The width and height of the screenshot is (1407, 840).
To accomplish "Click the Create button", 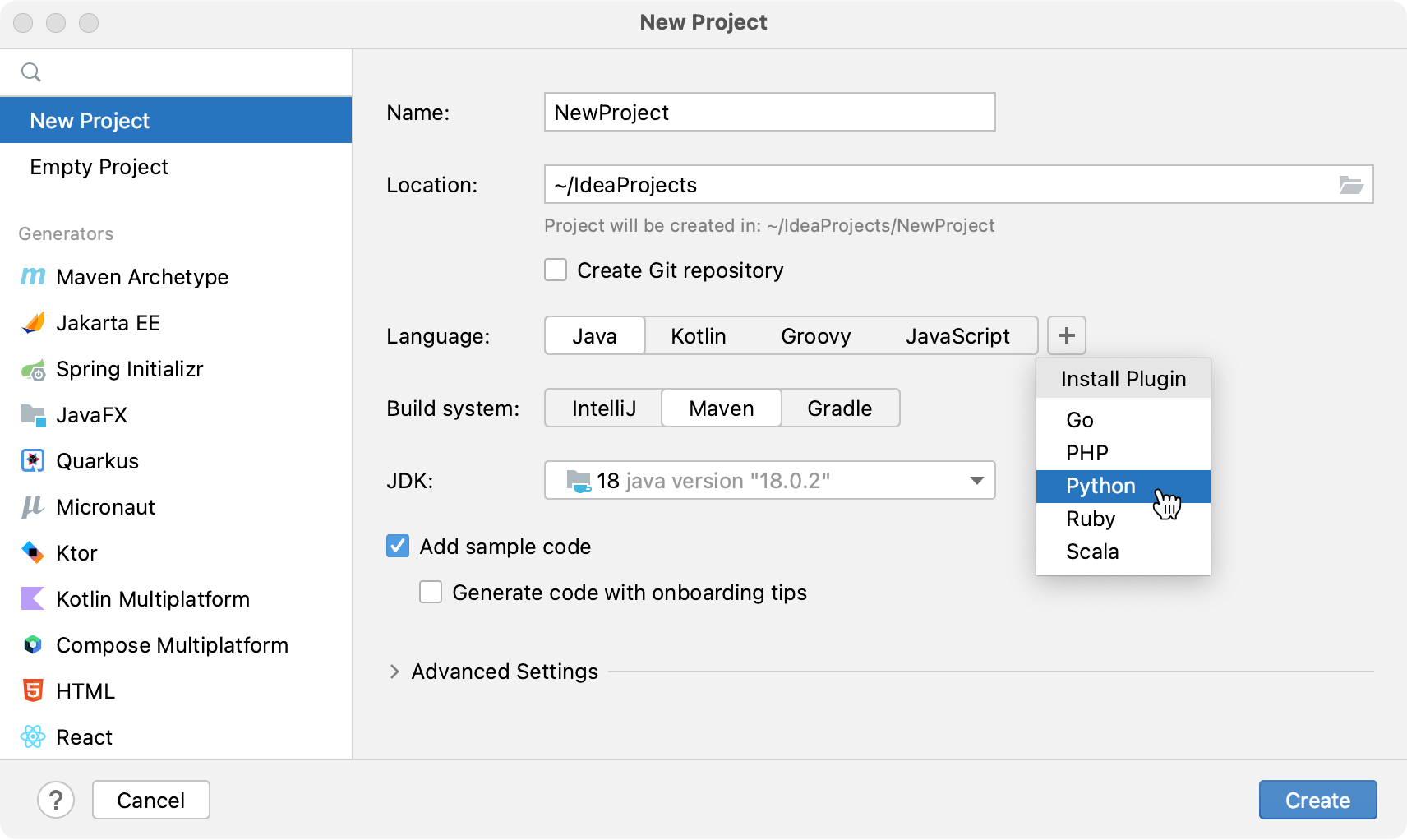I will (x=1317, y=800).
